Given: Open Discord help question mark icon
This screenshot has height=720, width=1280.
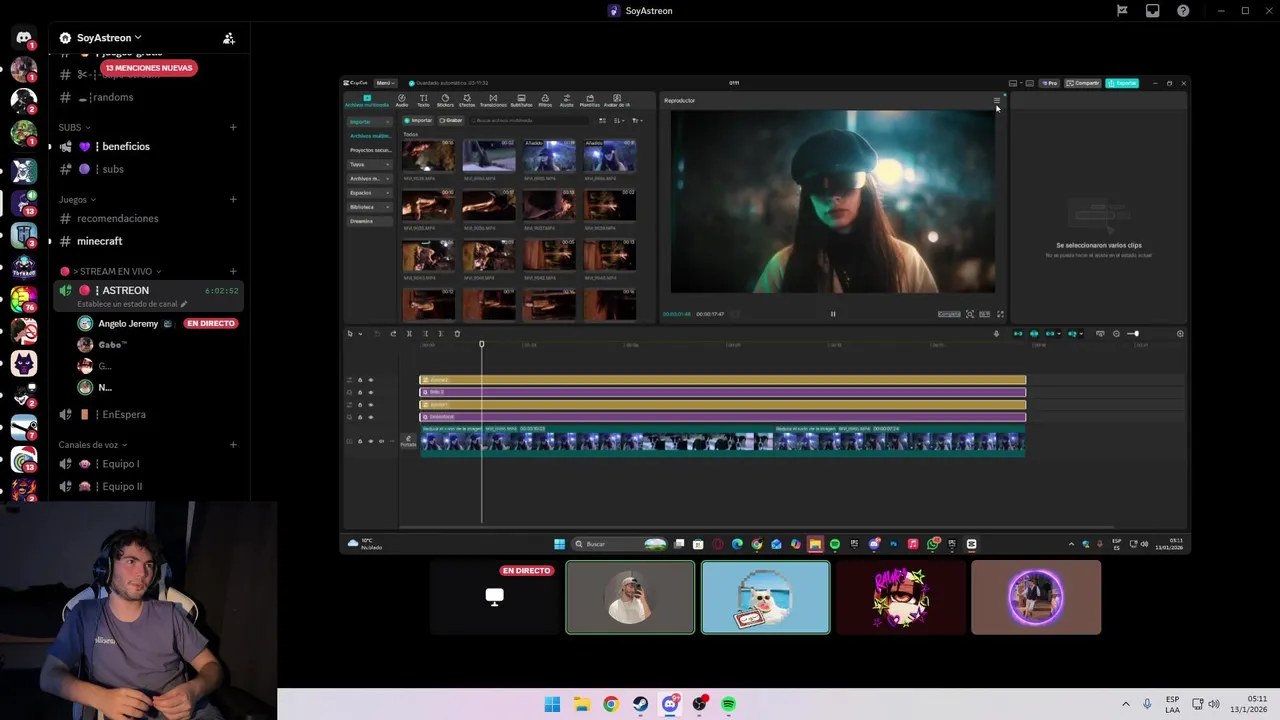Looking at the screenshot, I should 1183,11.
